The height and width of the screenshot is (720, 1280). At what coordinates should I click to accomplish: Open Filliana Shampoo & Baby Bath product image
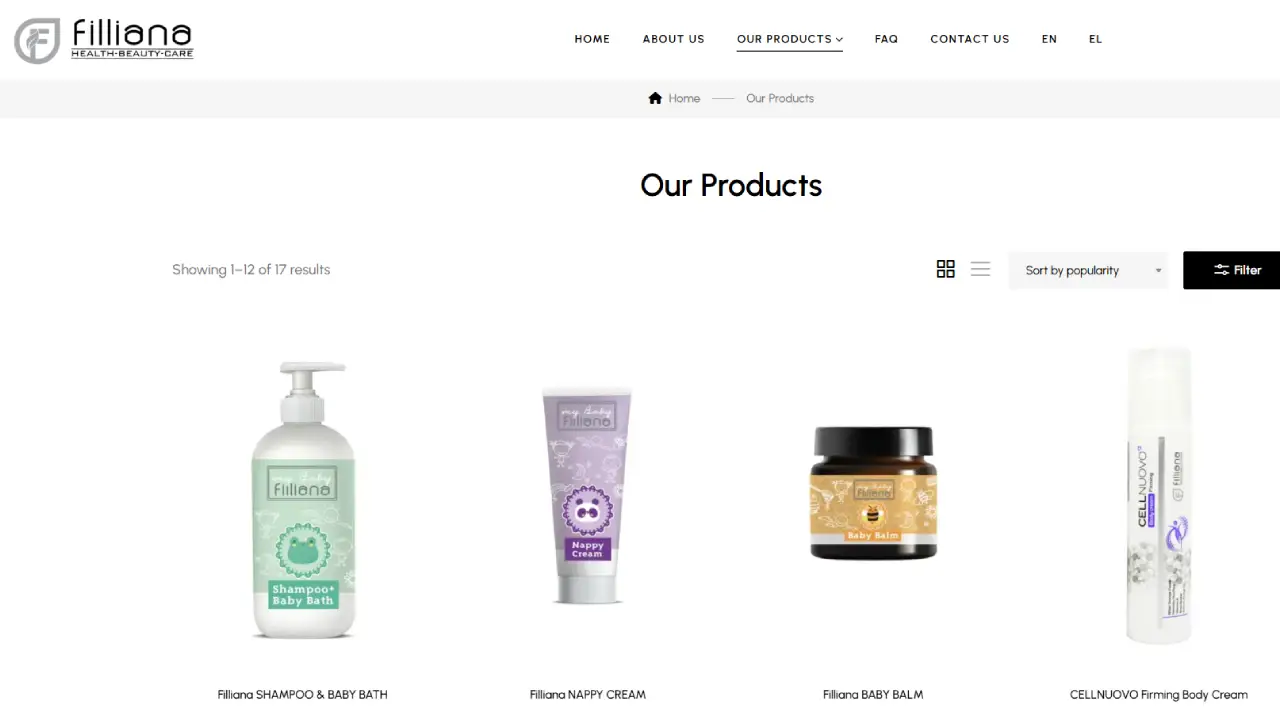[302, 500]
